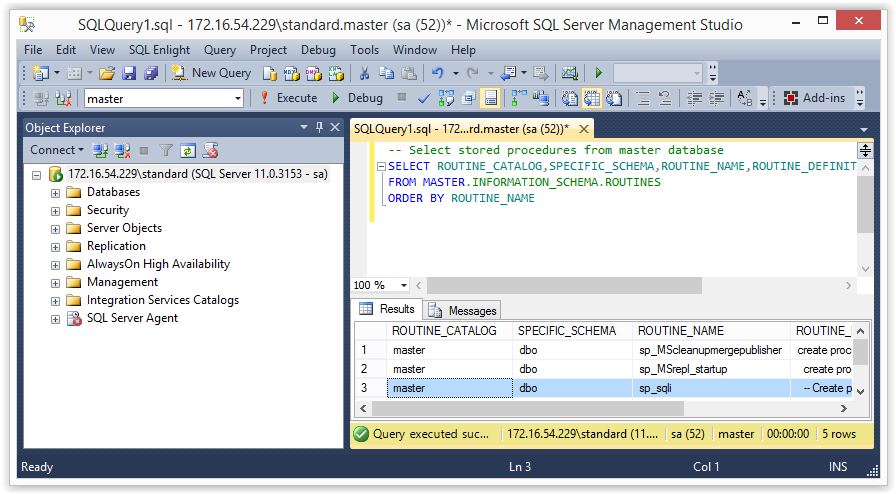
Task: Click the Navigate Backward icon
Action: click(x=508, y=73)
